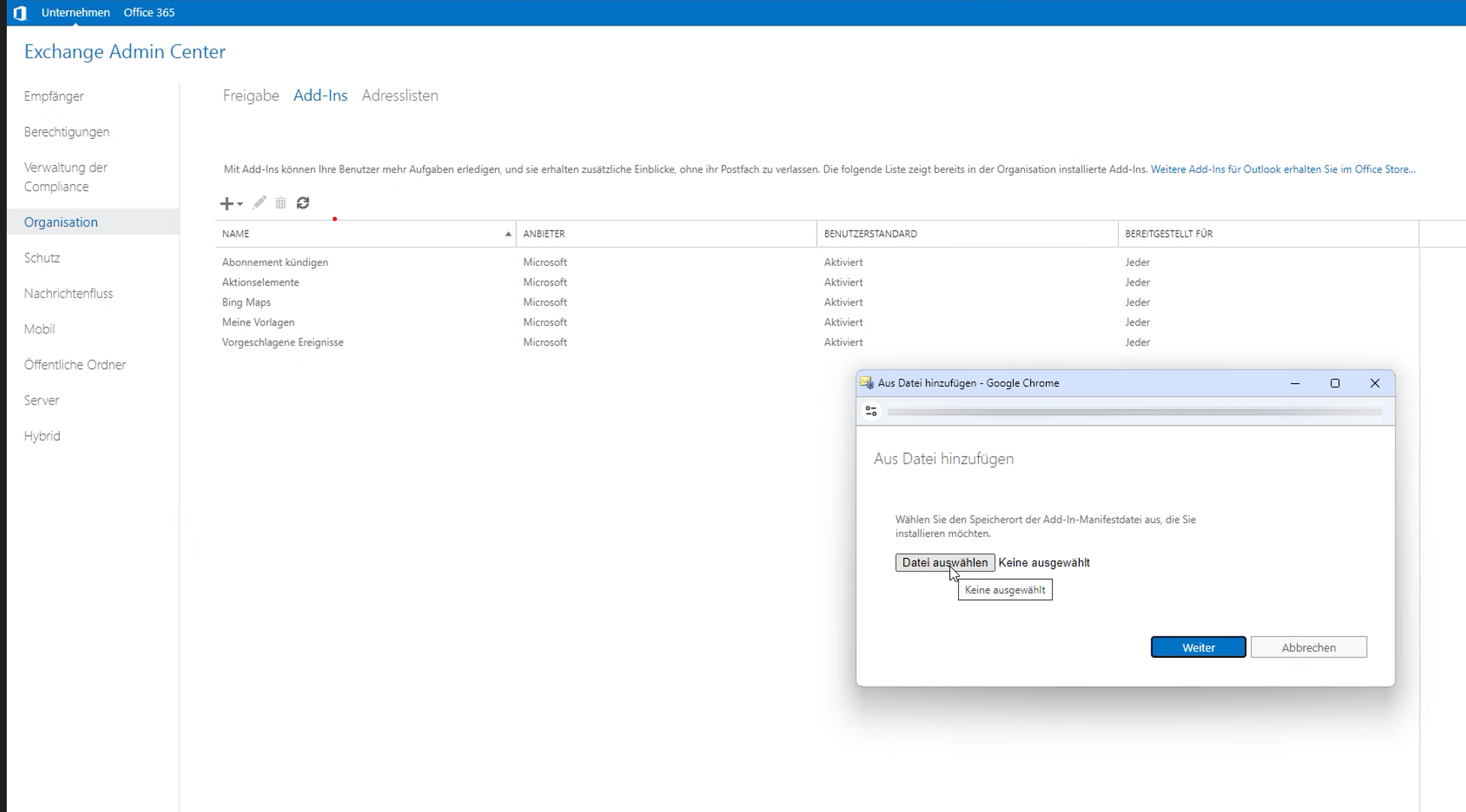Open Mobil in the sidebar
1466x812 pixels.
pyautogui.click(x=39, y=329)
